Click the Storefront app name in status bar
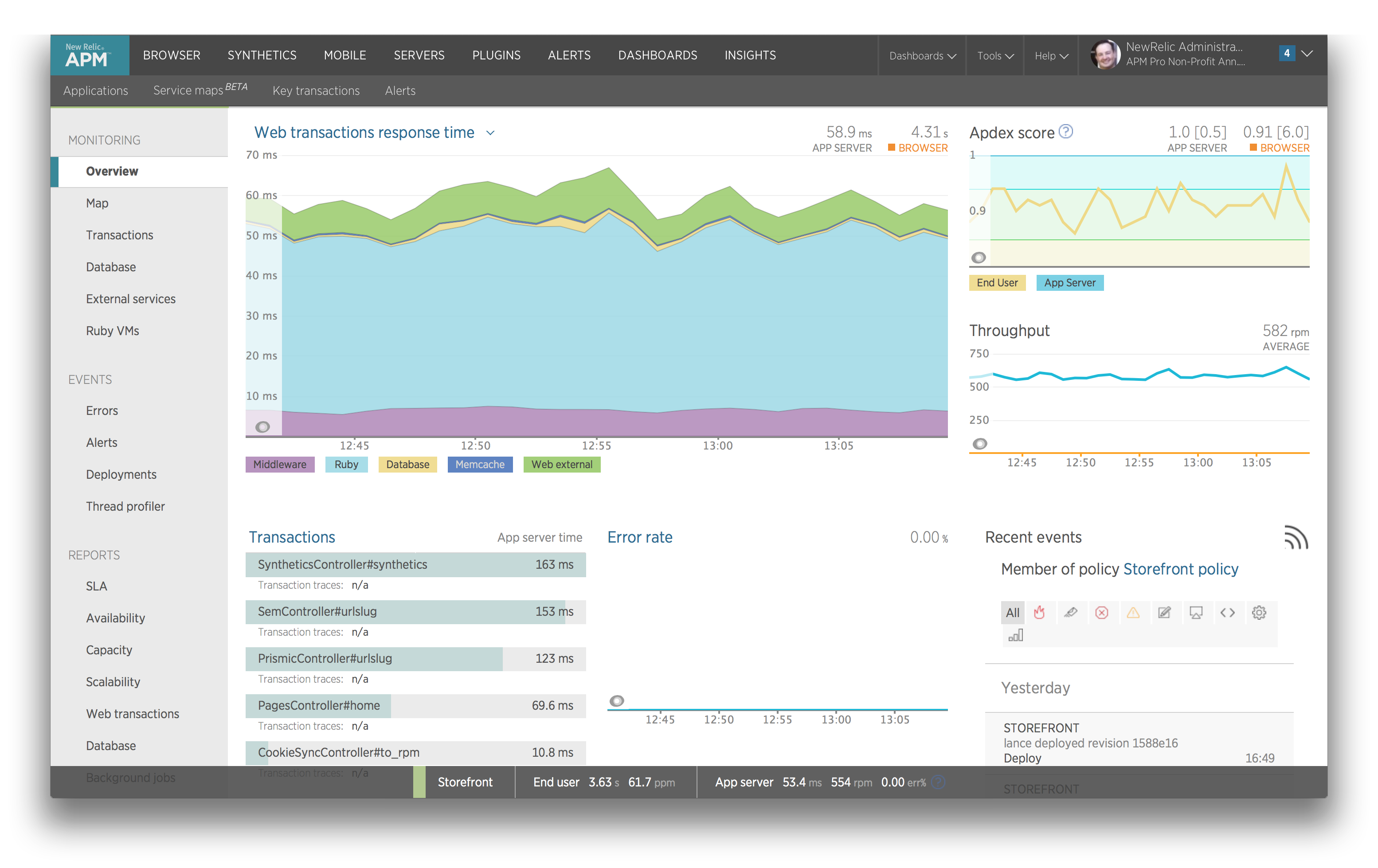The image size is (1378, 868). pyautogui.click(x=465, y=782)
